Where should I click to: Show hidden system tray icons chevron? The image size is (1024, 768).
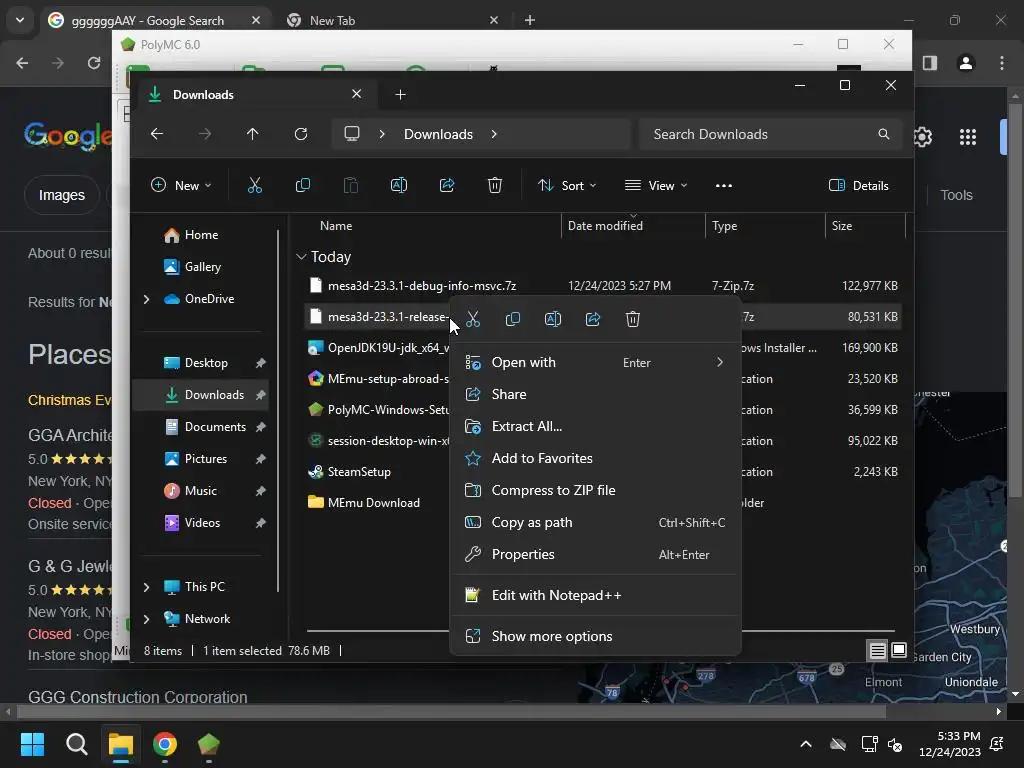[806, 744]
